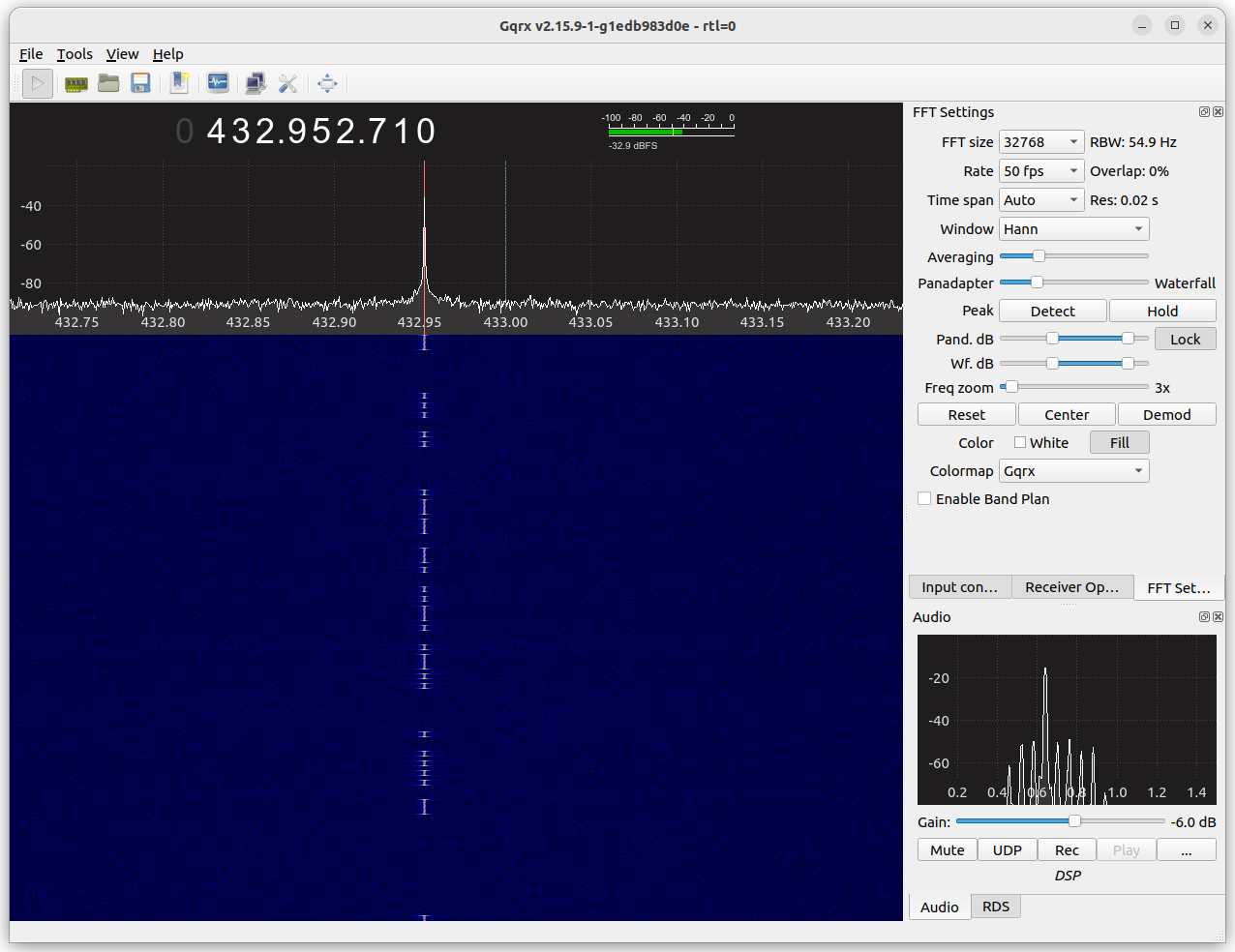Open bookmarks with the book icon
Screen dimensions: 1235x952
pos(179,83)
